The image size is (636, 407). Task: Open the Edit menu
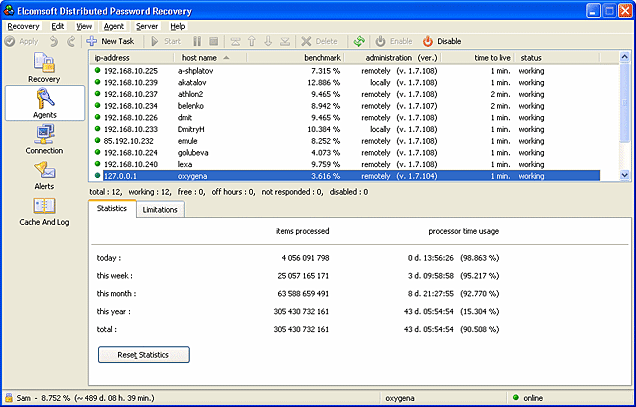coord(58,26)
